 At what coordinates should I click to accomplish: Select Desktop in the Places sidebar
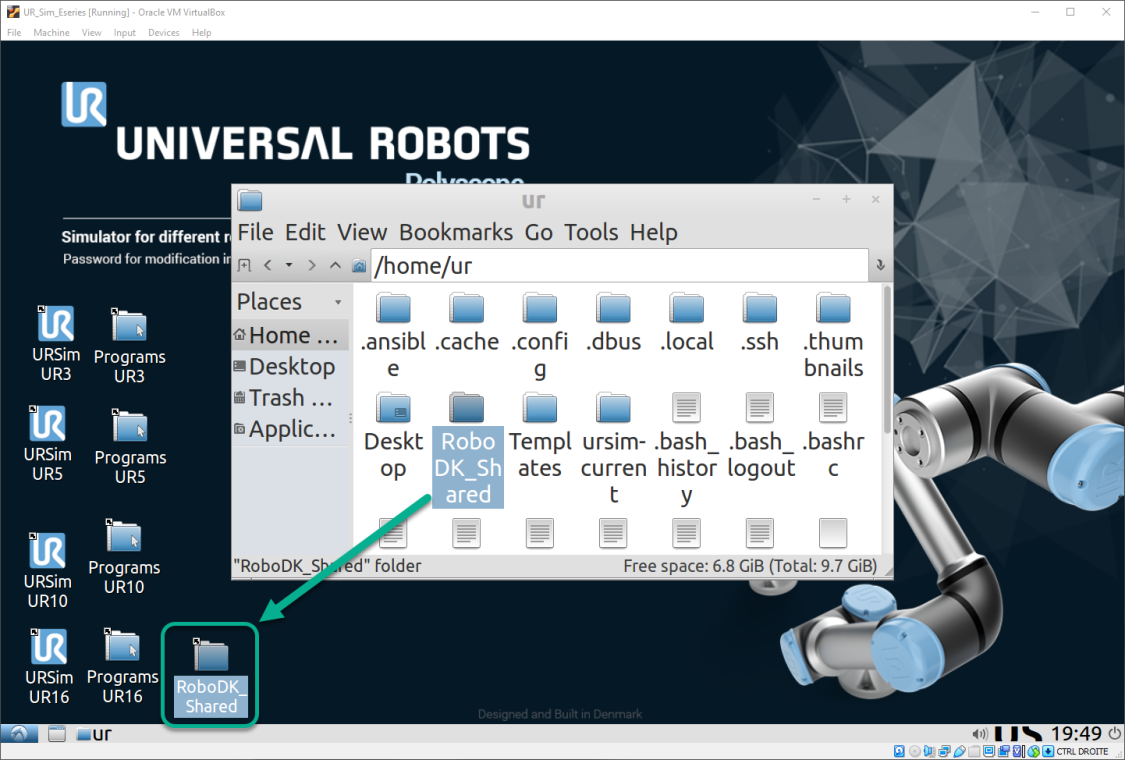tap(295, 366)
